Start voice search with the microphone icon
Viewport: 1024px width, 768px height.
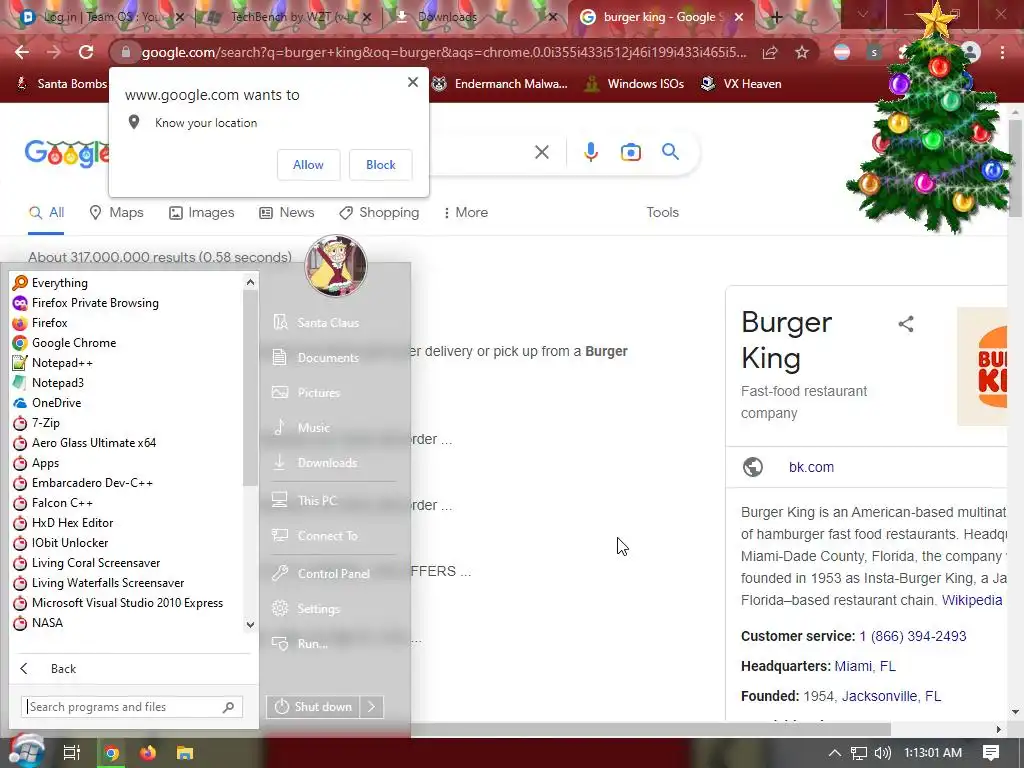(x=590, y=152)
